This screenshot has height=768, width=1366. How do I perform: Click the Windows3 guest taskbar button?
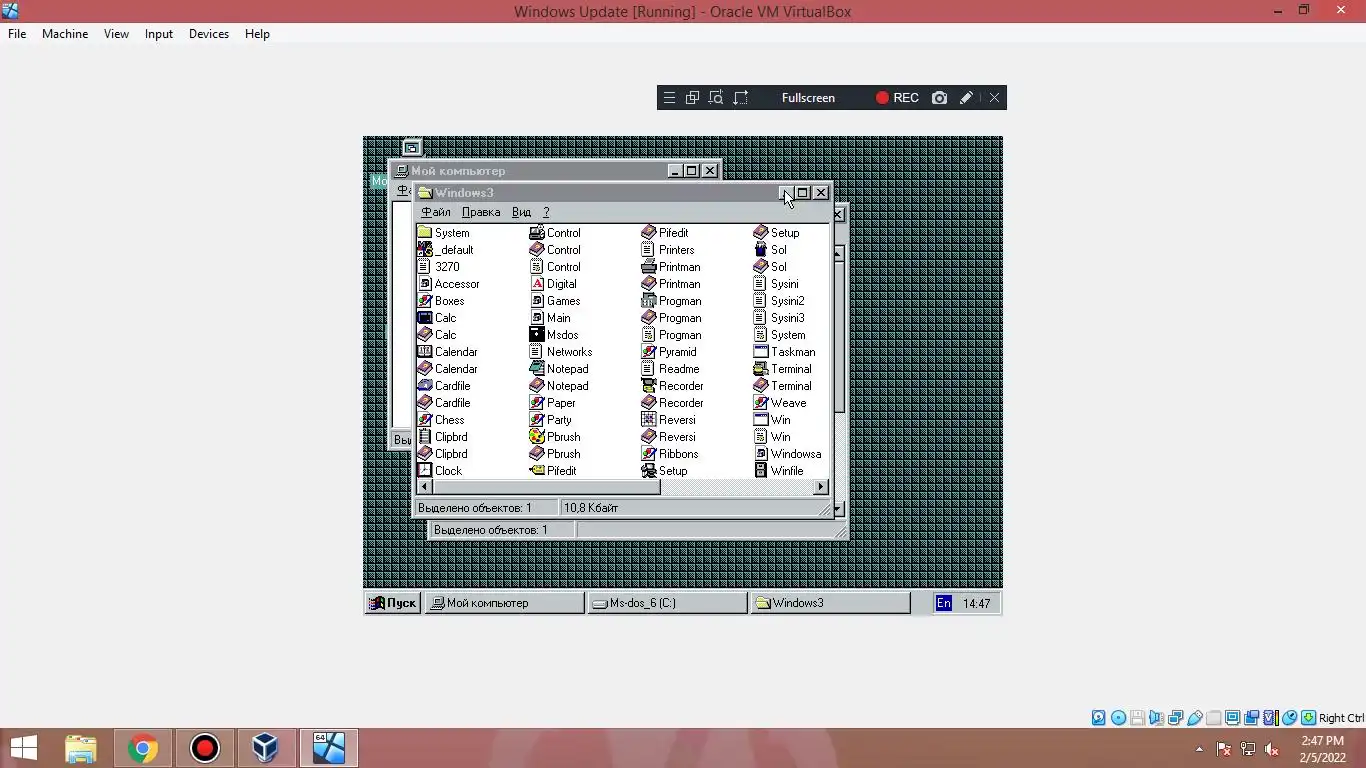click(x=831, y=603)
